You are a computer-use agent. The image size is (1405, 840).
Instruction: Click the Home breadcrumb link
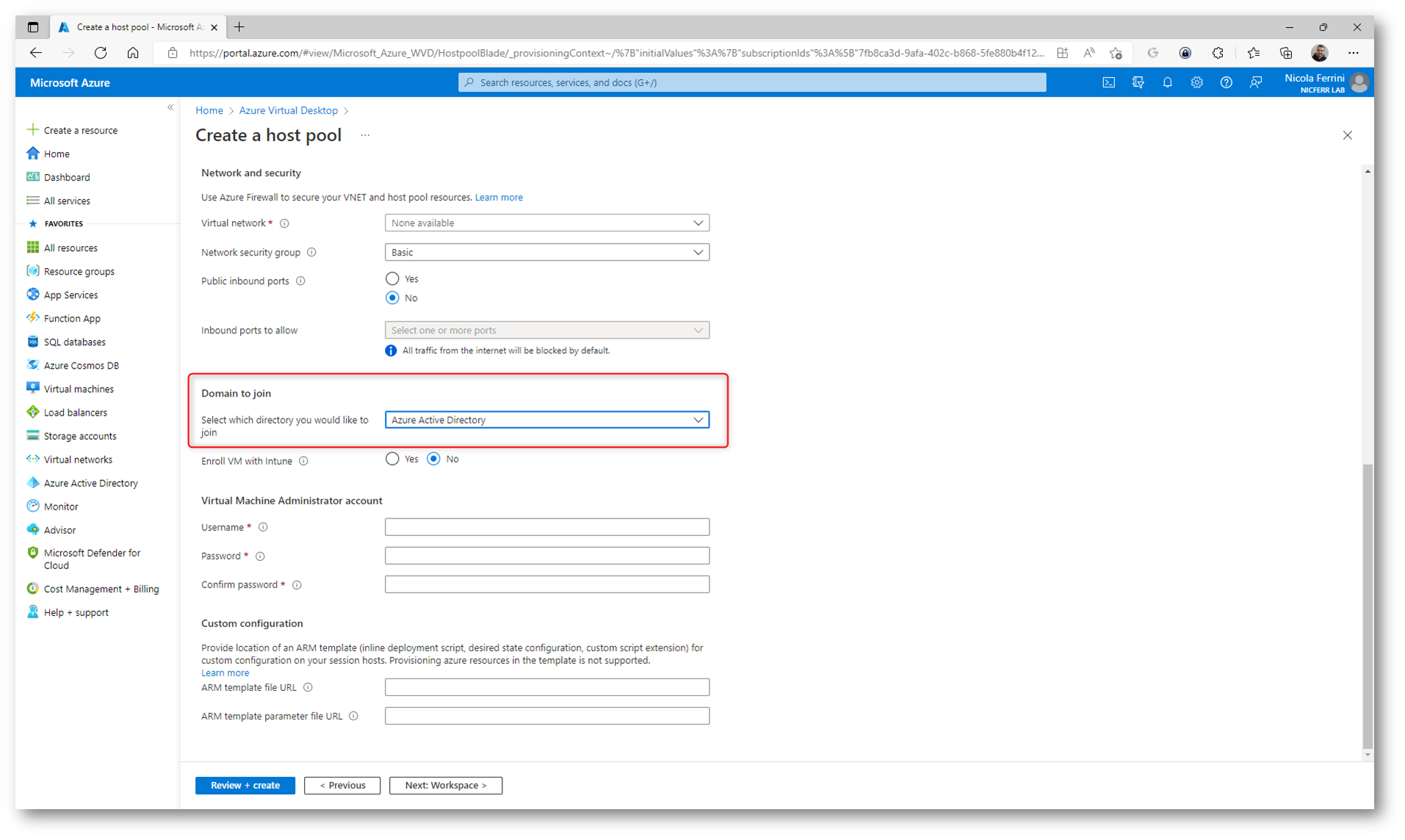(209, 111)
